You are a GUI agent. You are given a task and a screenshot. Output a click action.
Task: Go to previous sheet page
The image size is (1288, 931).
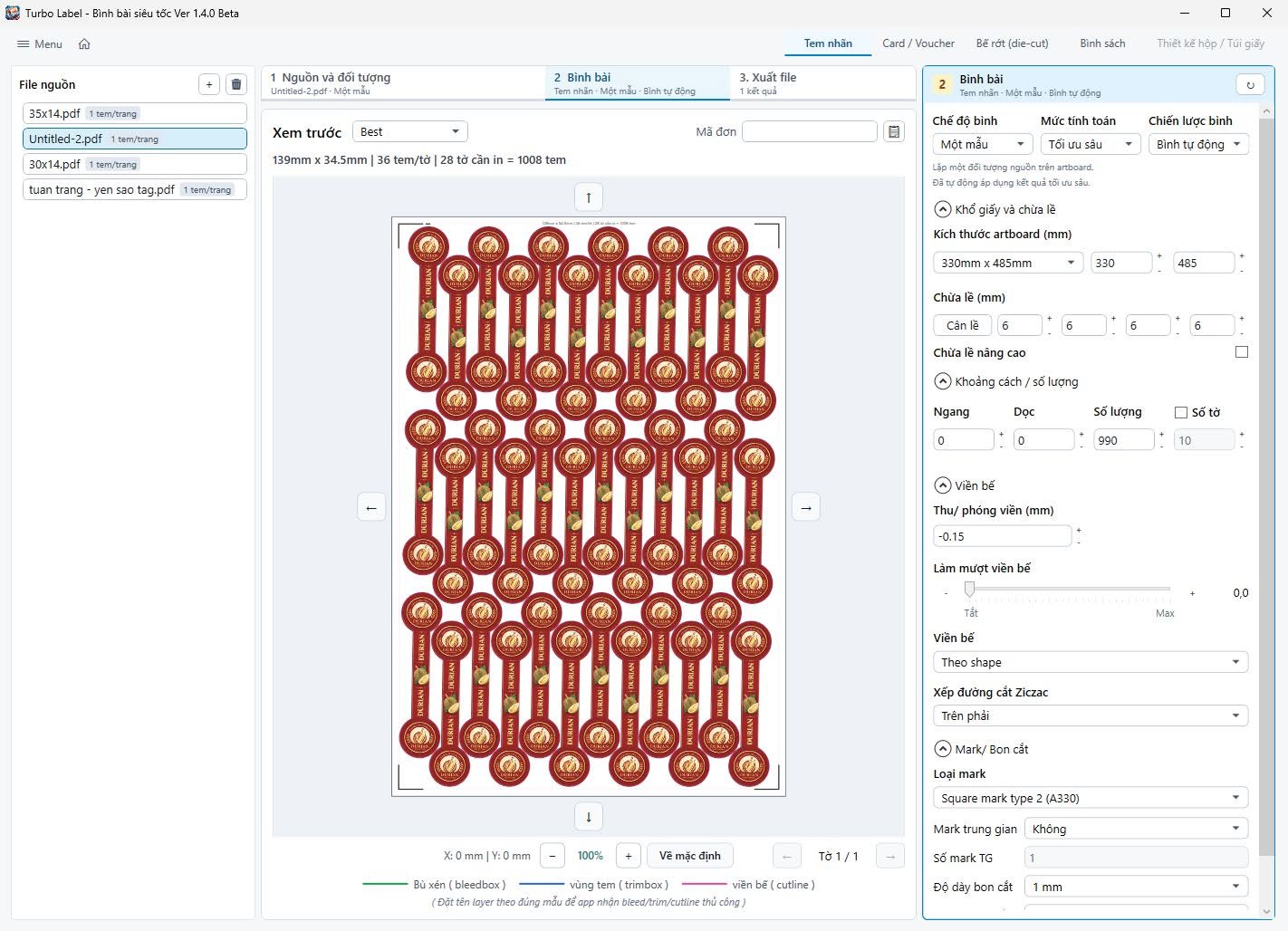pyautogui.click(x=786, y=856)
